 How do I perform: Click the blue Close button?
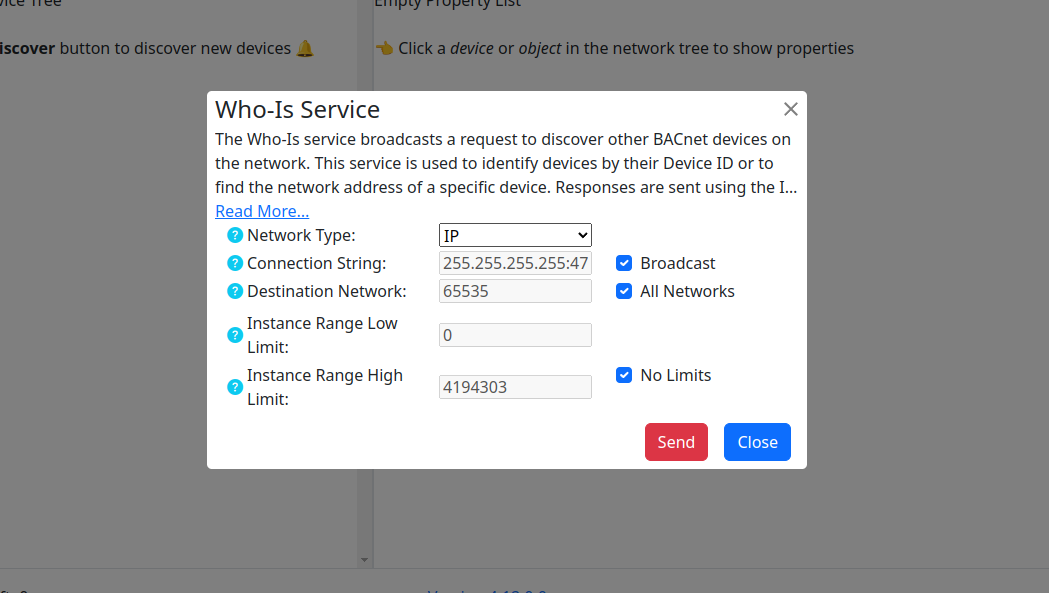point(757,442)
